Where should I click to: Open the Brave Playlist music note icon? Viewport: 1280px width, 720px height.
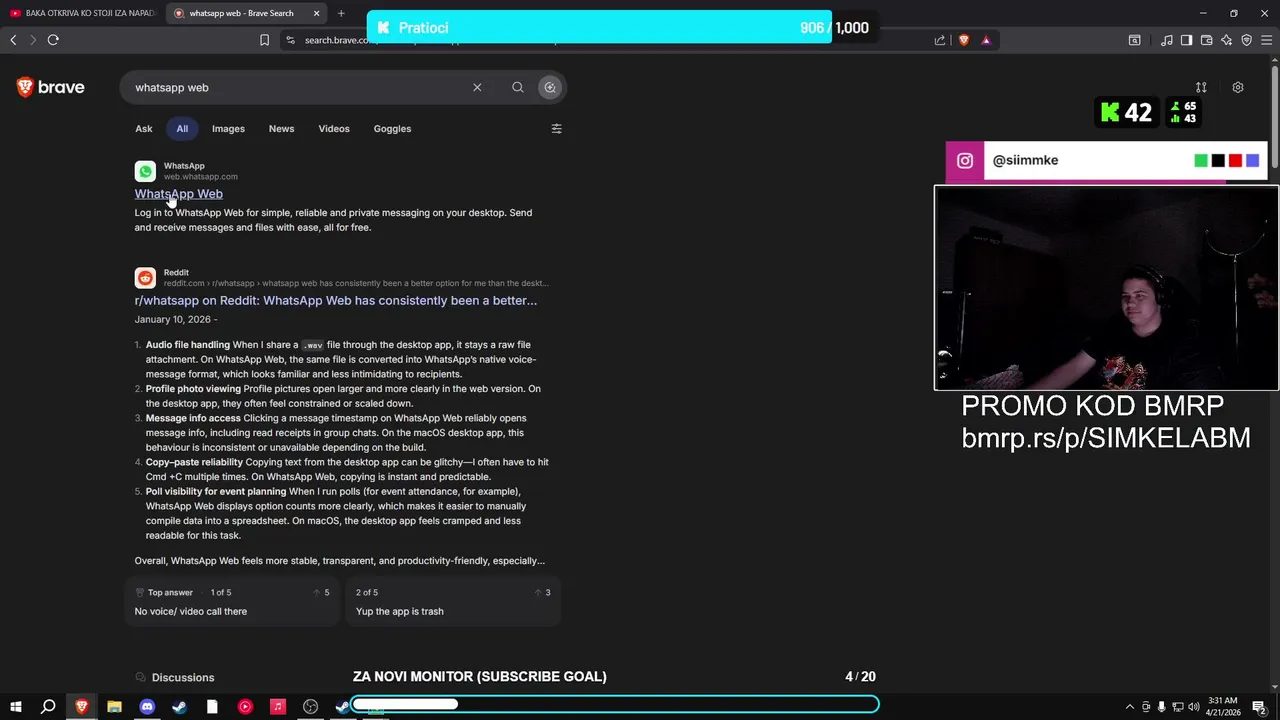[1167, 40]
